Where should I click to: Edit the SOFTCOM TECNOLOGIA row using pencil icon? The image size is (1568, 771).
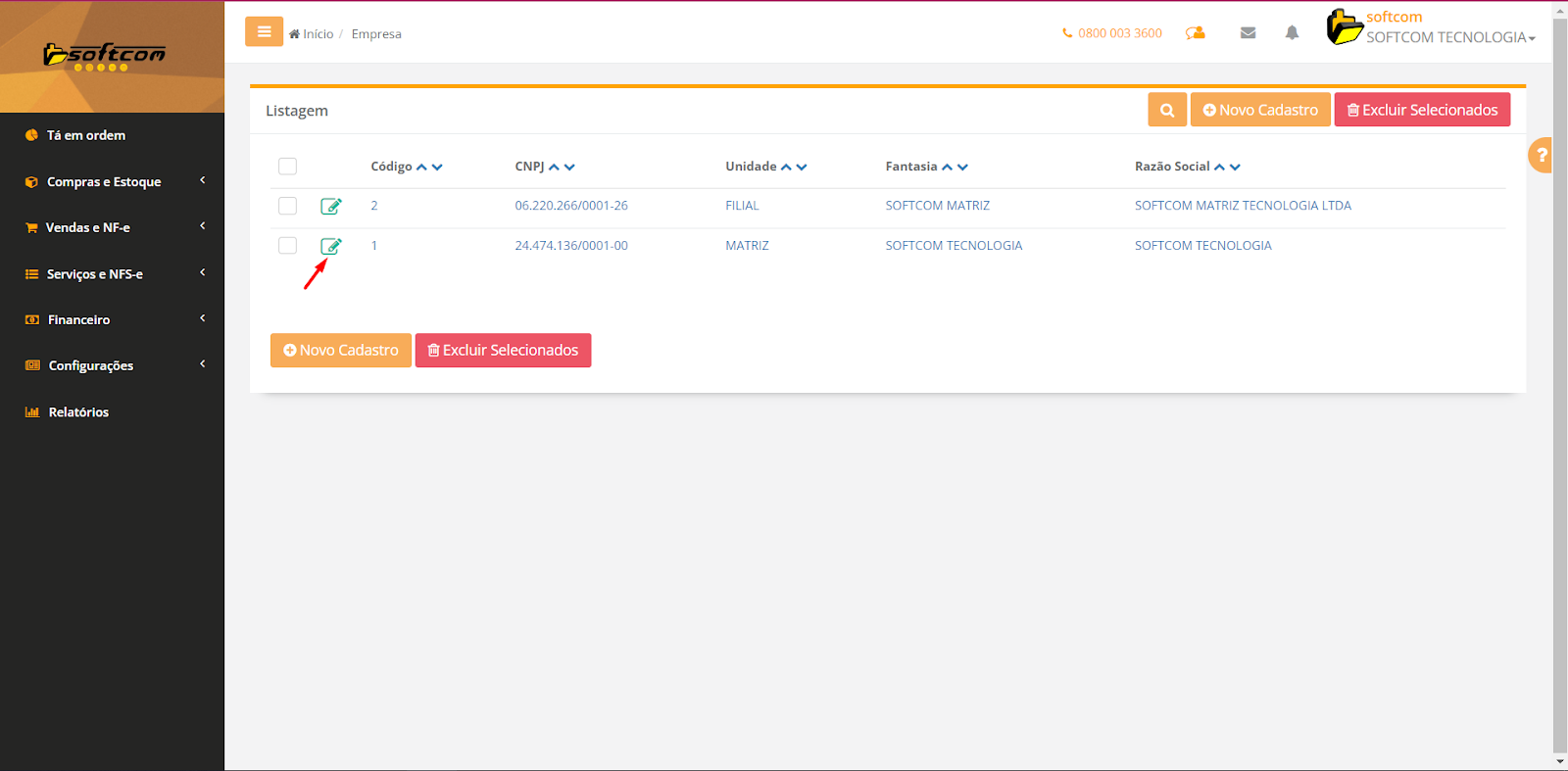pyautogui.click(x=330, y=246)
